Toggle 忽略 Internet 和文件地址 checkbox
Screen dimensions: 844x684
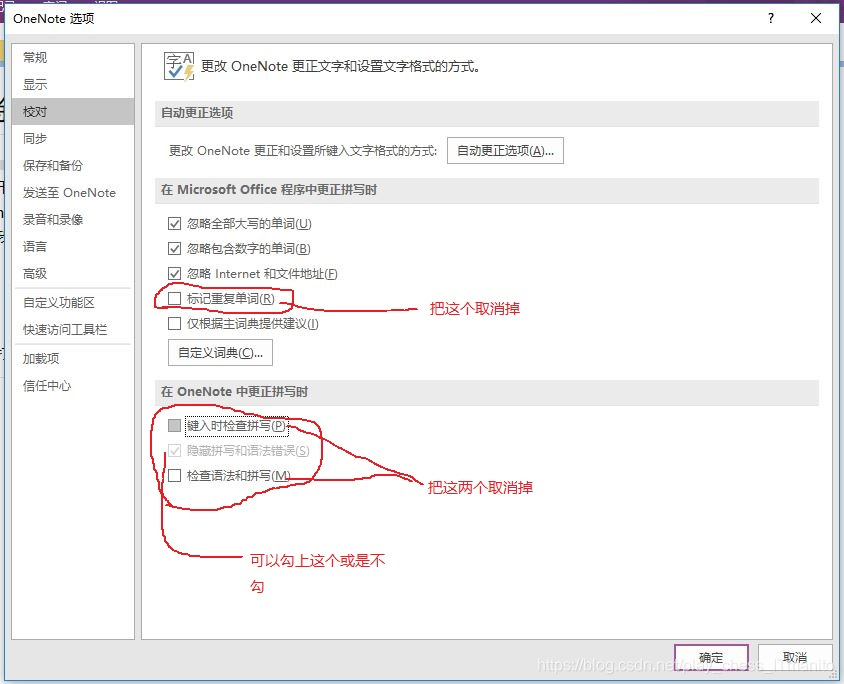[x=174, y=273]
